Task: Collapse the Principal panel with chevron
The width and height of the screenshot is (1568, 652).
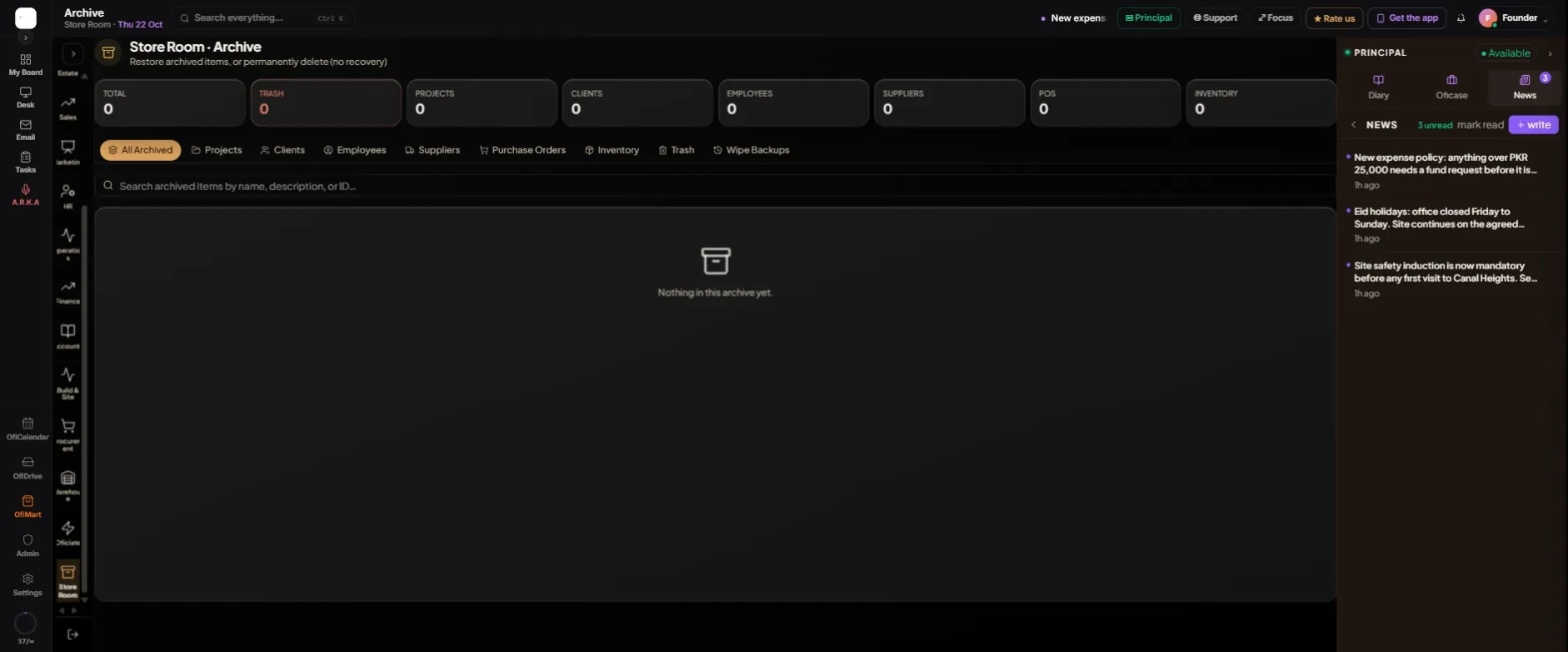Action: (1550, 53)
